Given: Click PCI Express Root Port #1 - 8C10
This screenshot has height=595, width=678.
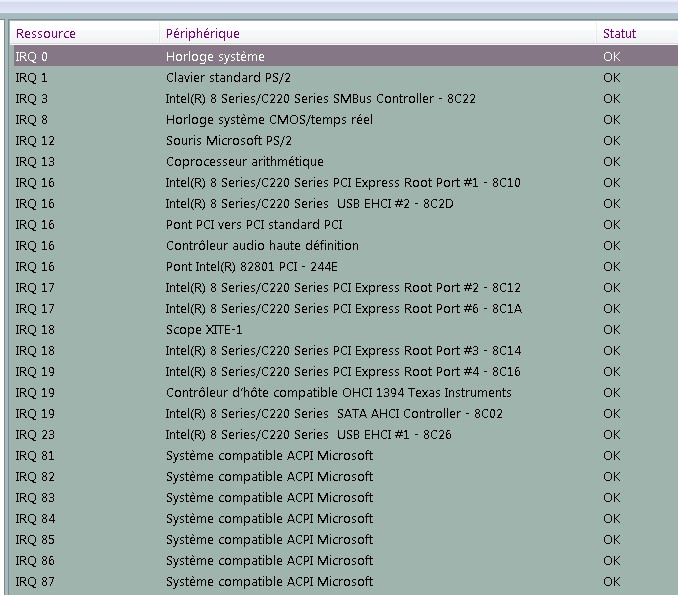Looking at the screenshot, I should click(x=342, y=183).
